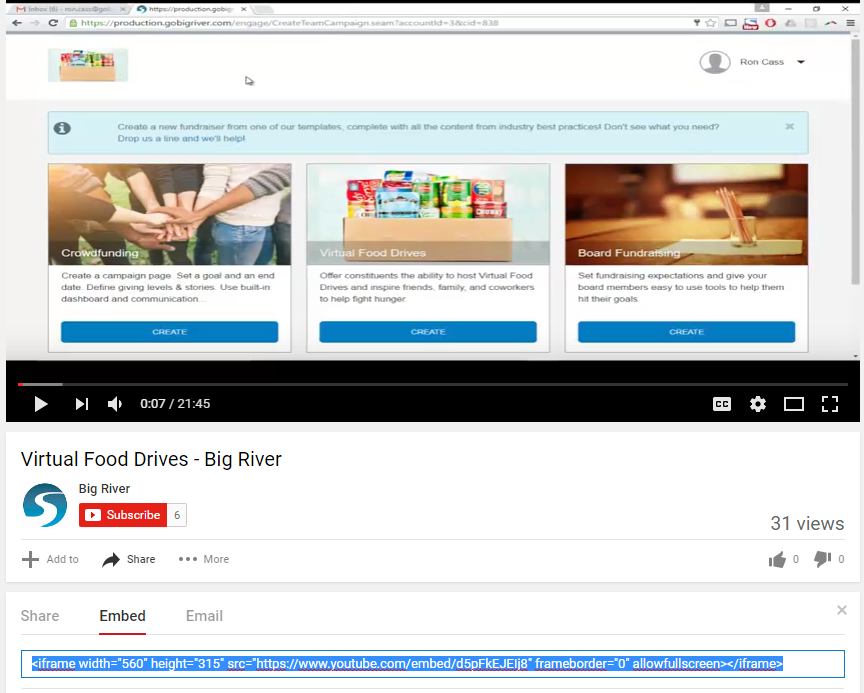Click the Ron Cass profile avatar
This screenshot has width=864, height=693.
pyautogui.click(x=715, y=62)
